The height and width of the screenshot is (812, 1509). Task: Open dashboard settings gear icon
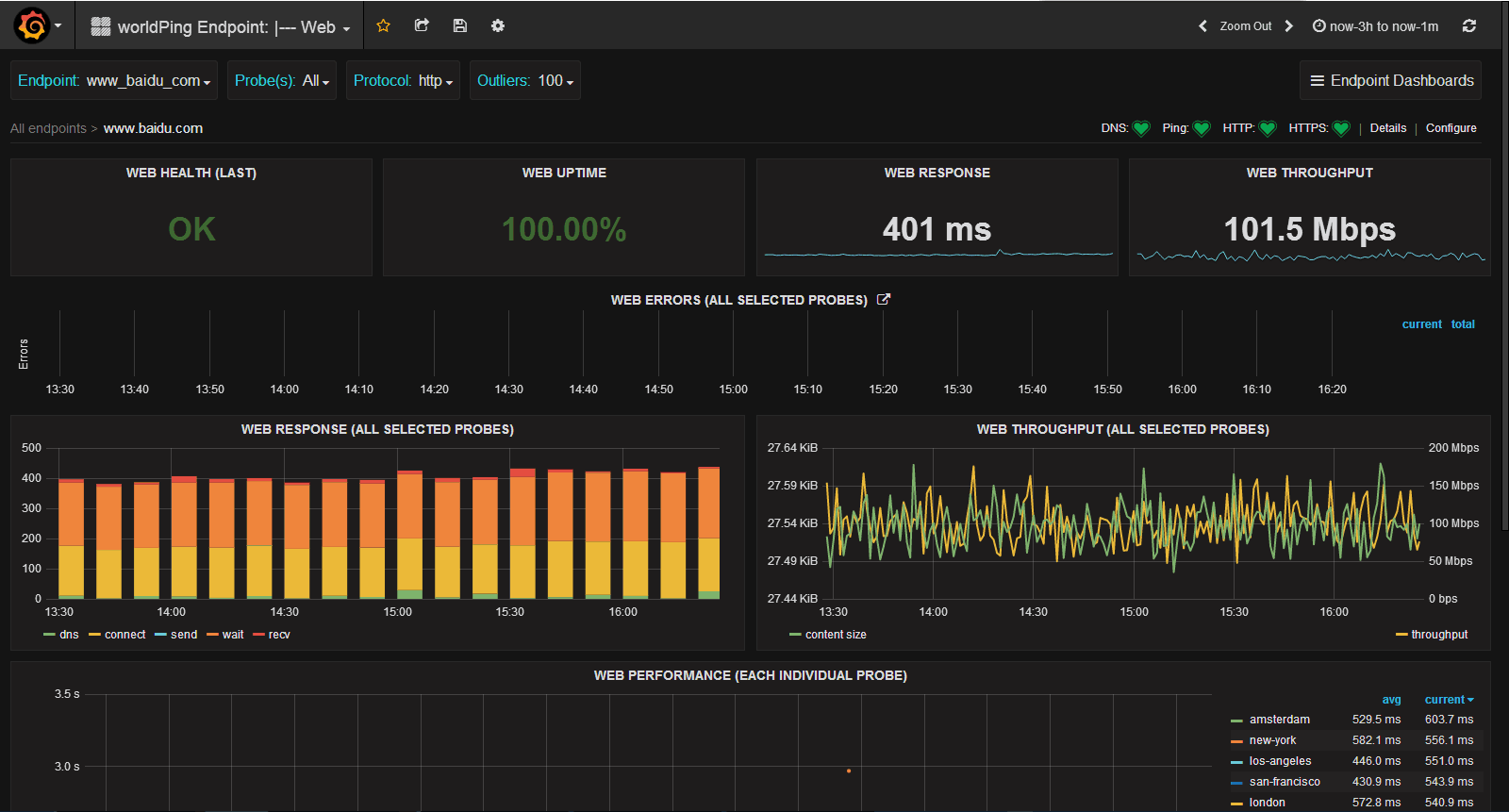498,25
